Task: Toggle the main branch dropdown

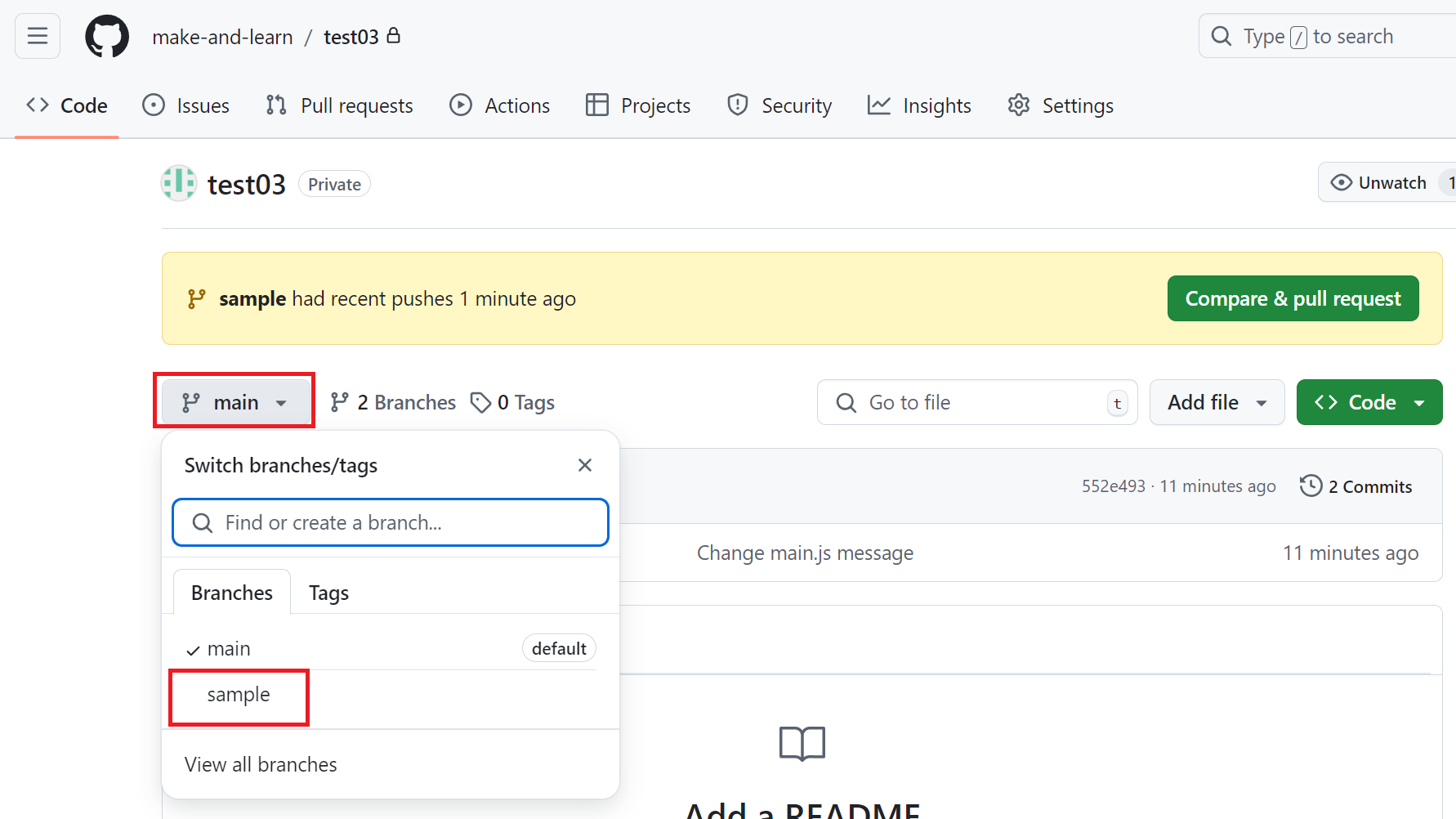Action: click(x=234, y=402)
